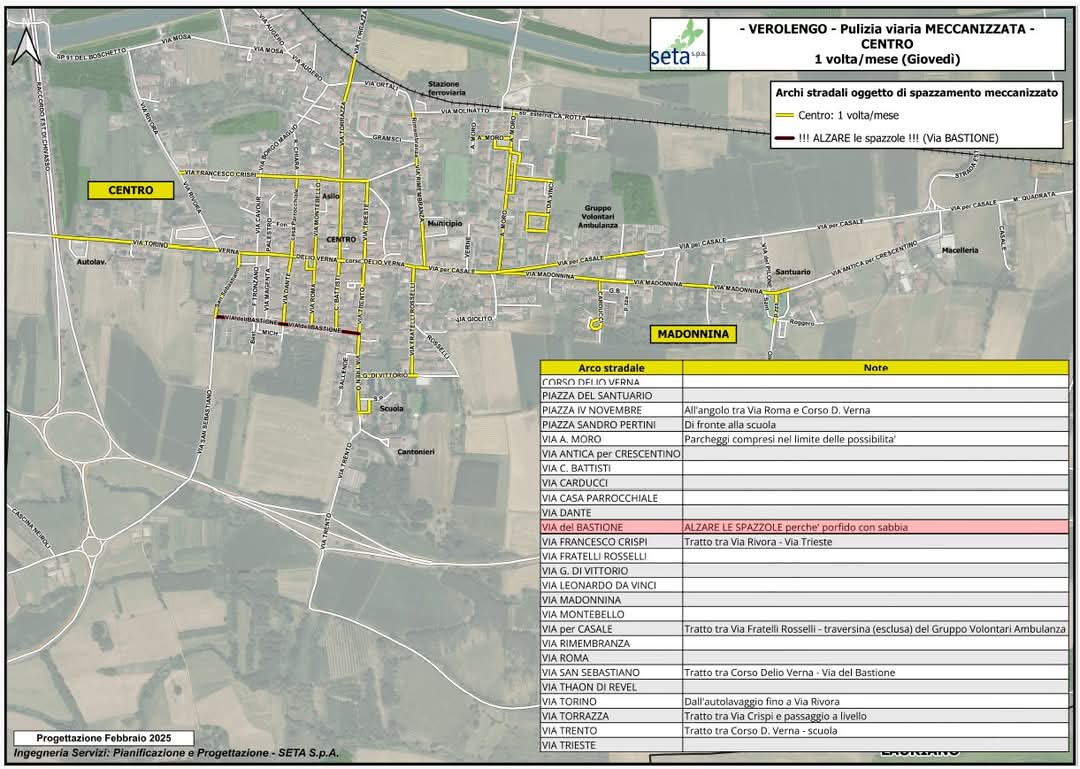Click the note 'Tratto tra Via Crispi e passaggio a livello'
Image resolution: width=1080 pixels, height=769 pixels.
click(x=776, y=717)
